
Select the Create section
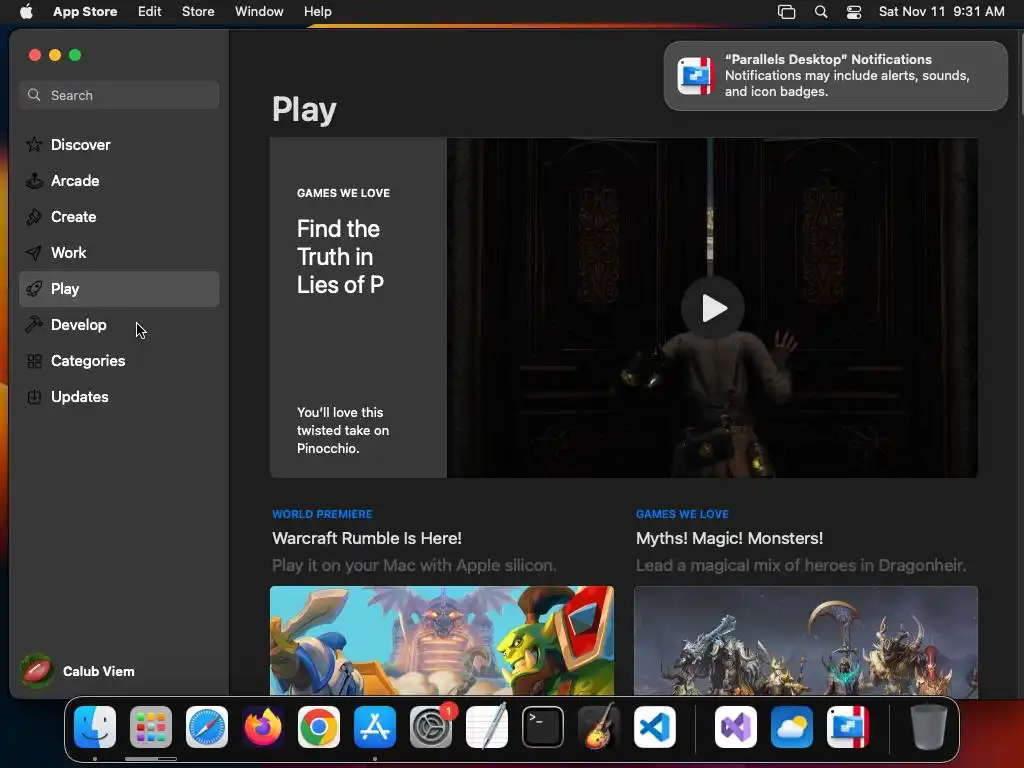point(119,217)
